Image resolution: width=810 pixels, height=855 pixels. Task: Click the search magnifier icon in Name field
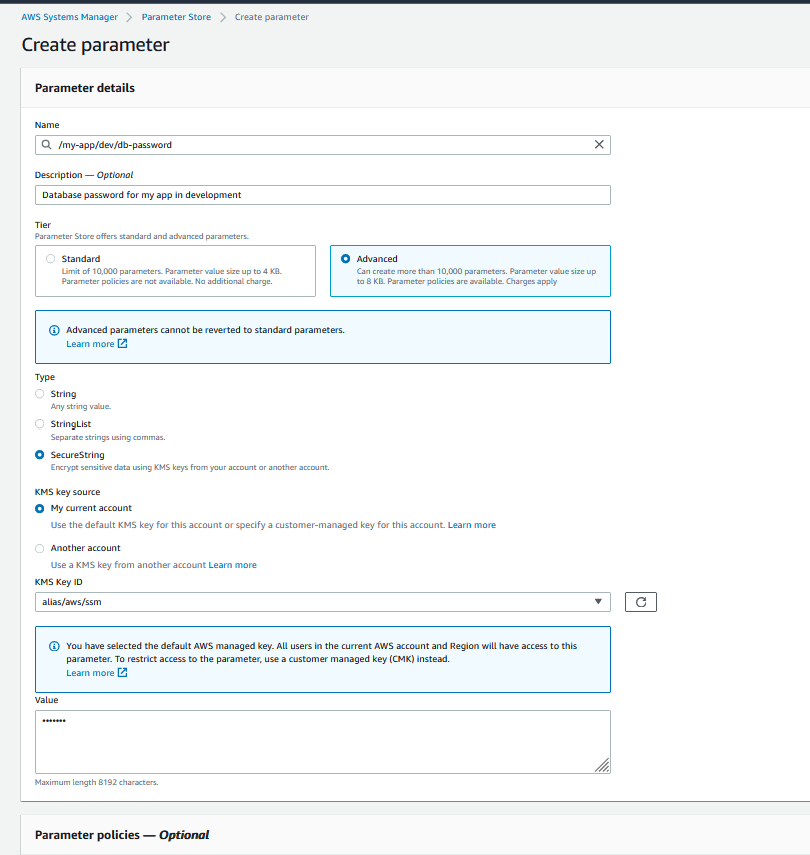(46, 145)
